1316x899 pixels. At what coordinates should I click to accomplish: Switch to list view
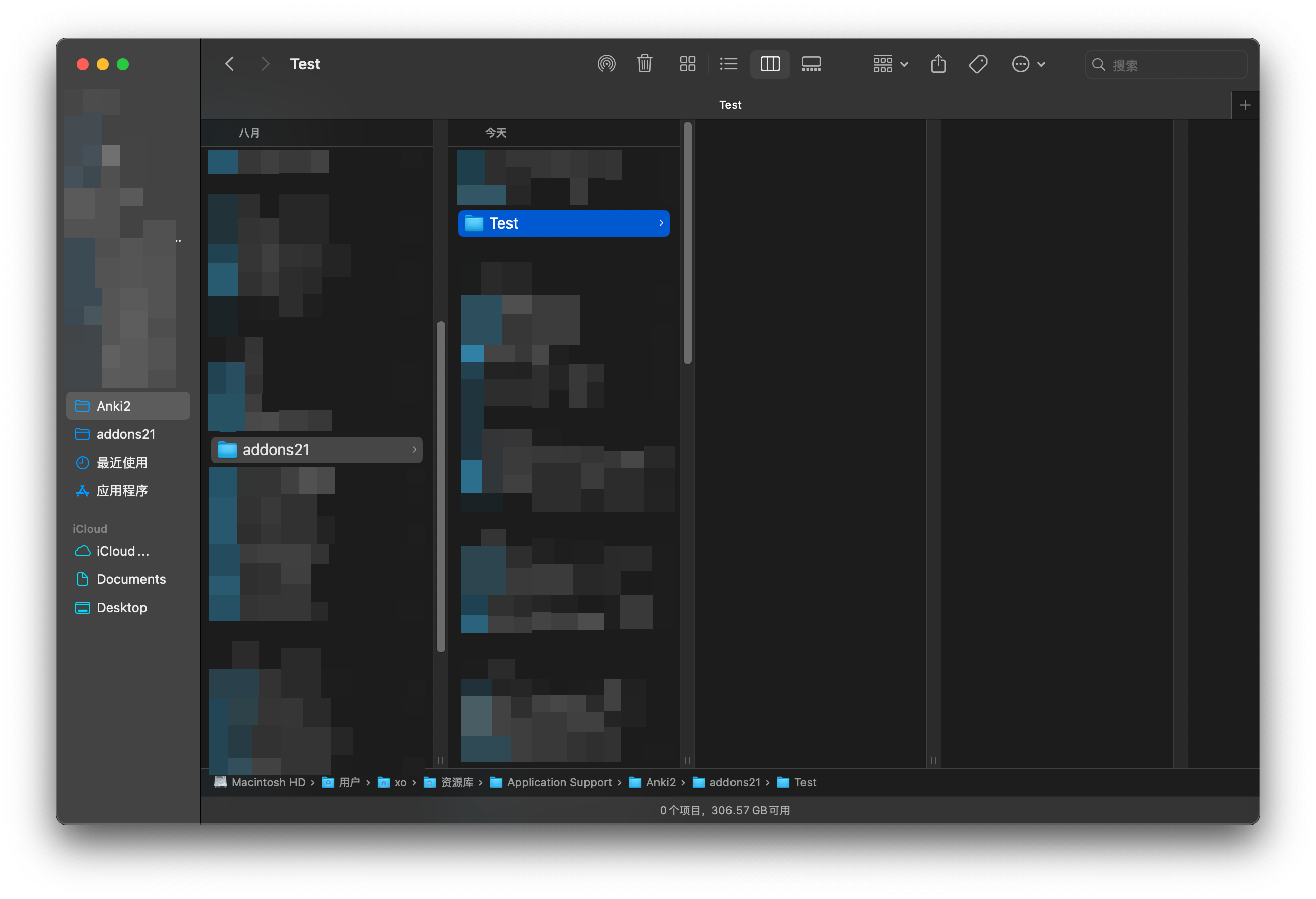click(x=728, y=64)
